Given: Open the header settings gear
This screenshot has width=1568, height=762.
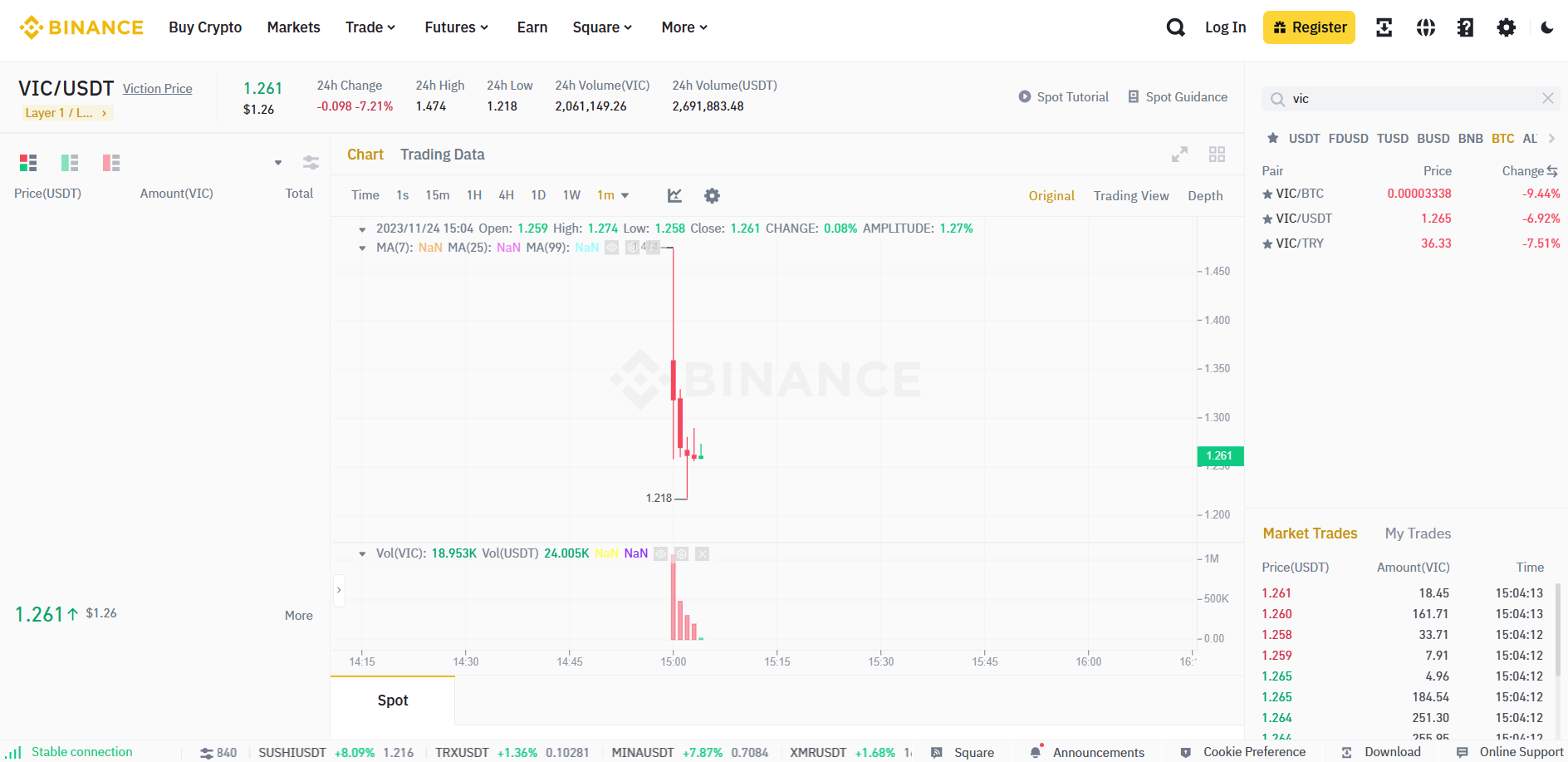Looking at the screenshot, I should coord(1506,27).
